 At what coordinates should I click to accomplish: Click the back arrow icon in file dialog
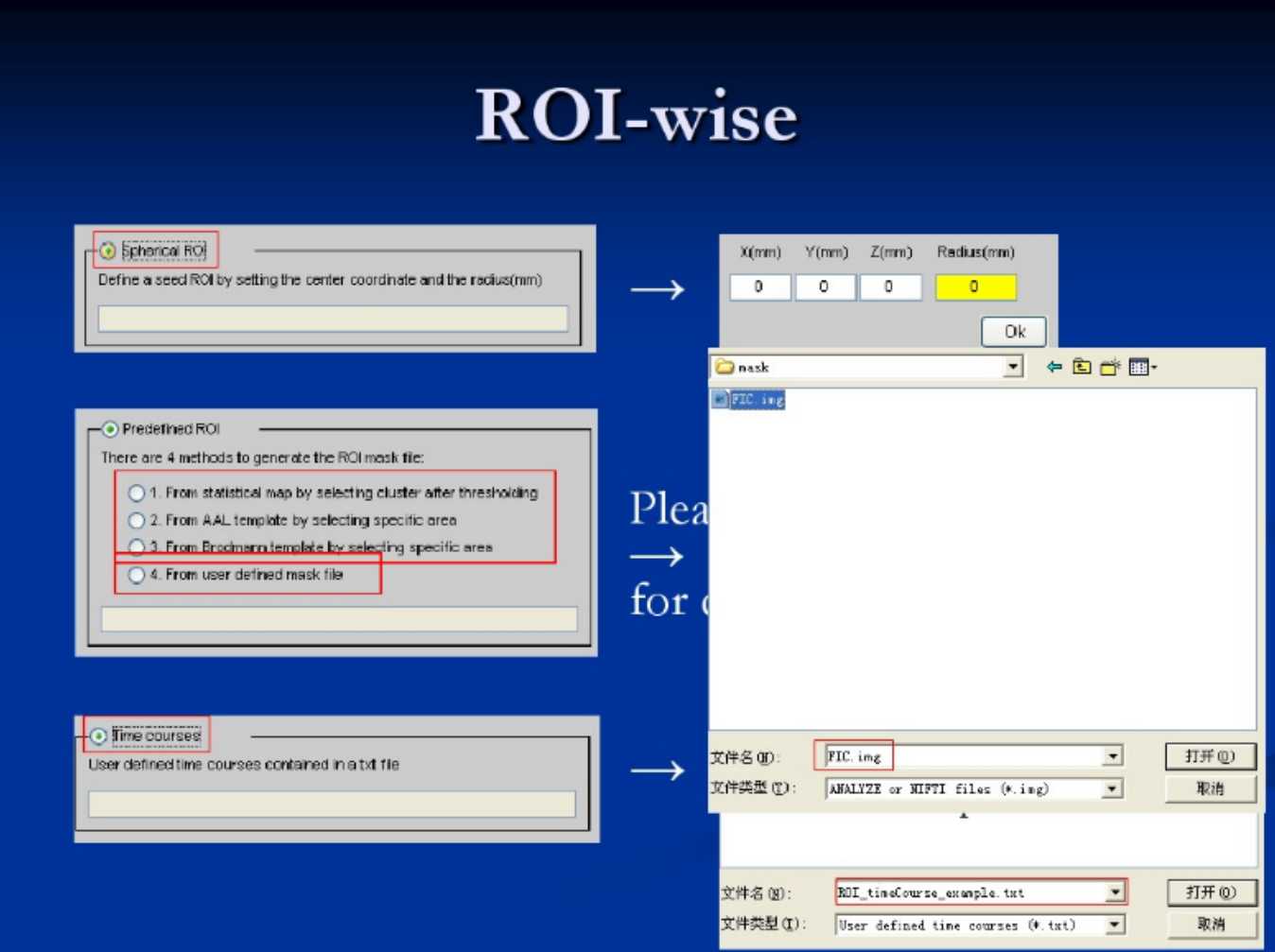click(x=1054, y=367)
